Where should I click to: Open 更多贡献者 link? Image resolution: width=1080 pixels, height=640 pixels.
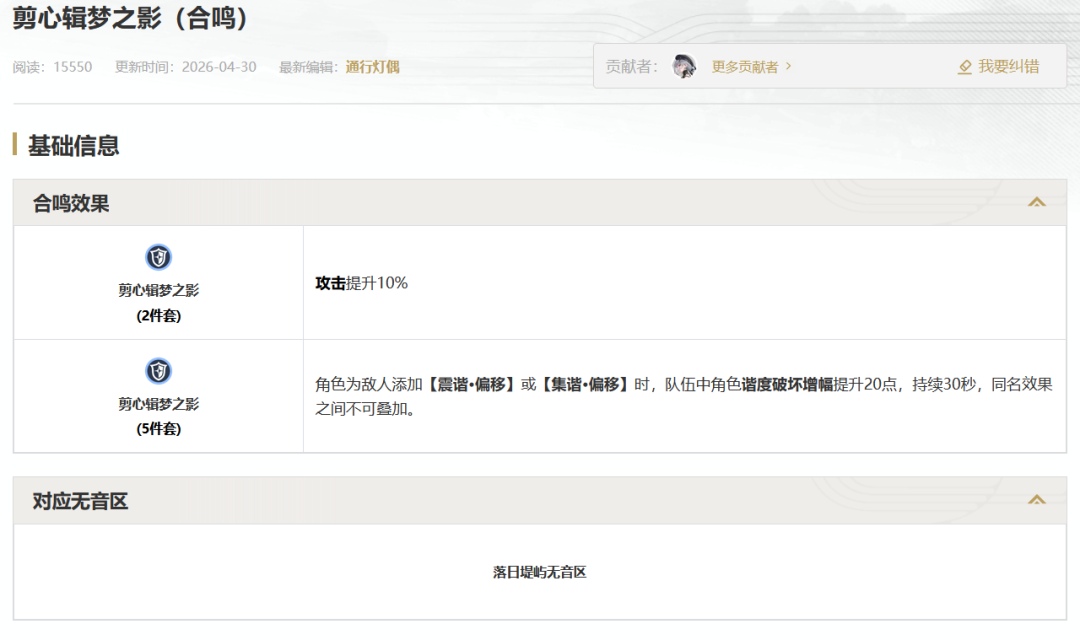tap(745, 67)
